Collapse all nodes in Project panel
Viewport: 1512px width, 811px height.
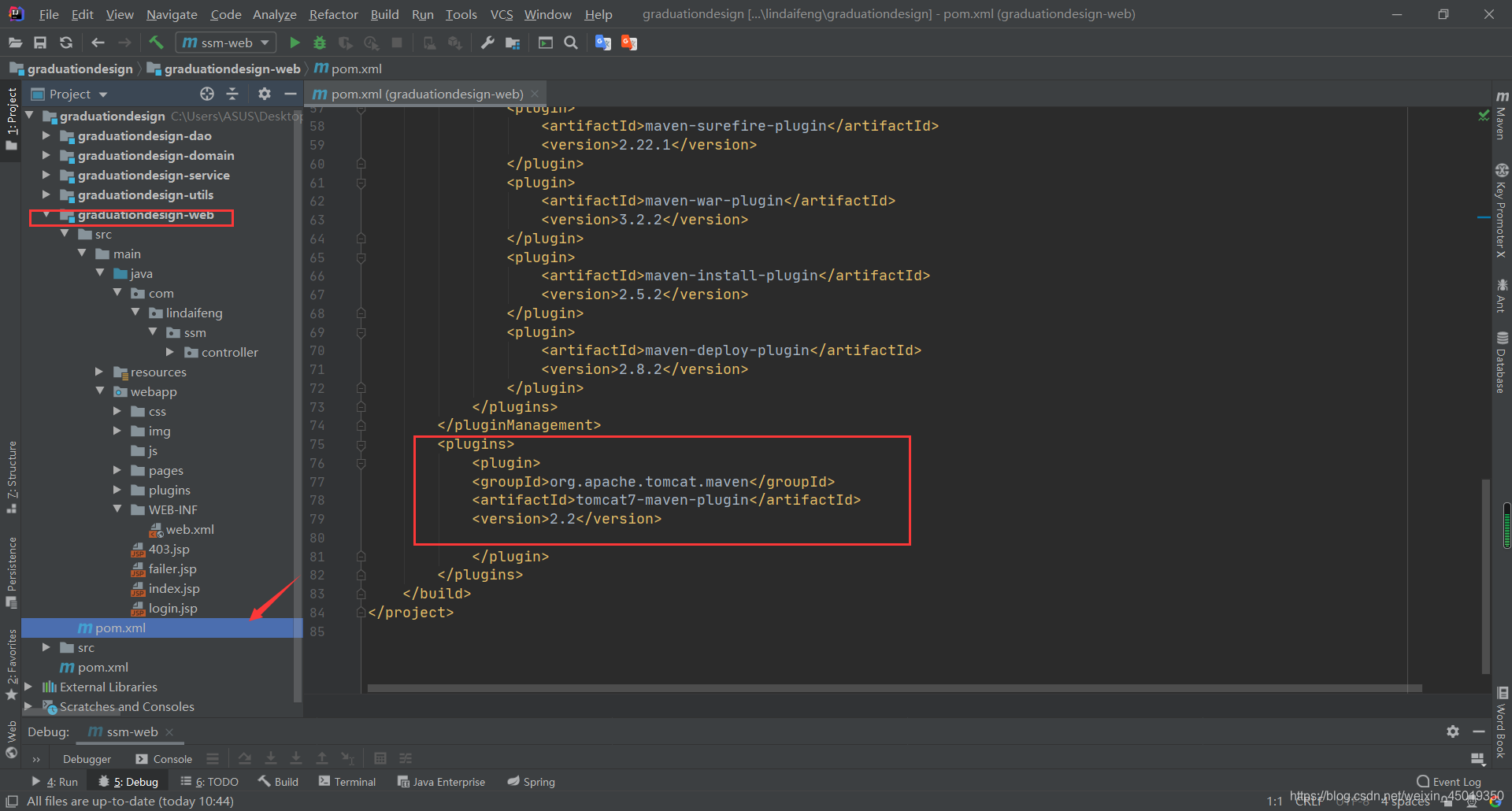click(232, 94)
